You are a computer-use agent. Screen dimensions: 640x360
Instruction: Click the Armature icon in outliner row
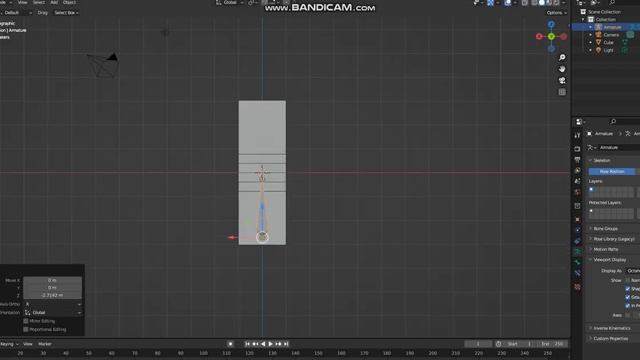598,27
